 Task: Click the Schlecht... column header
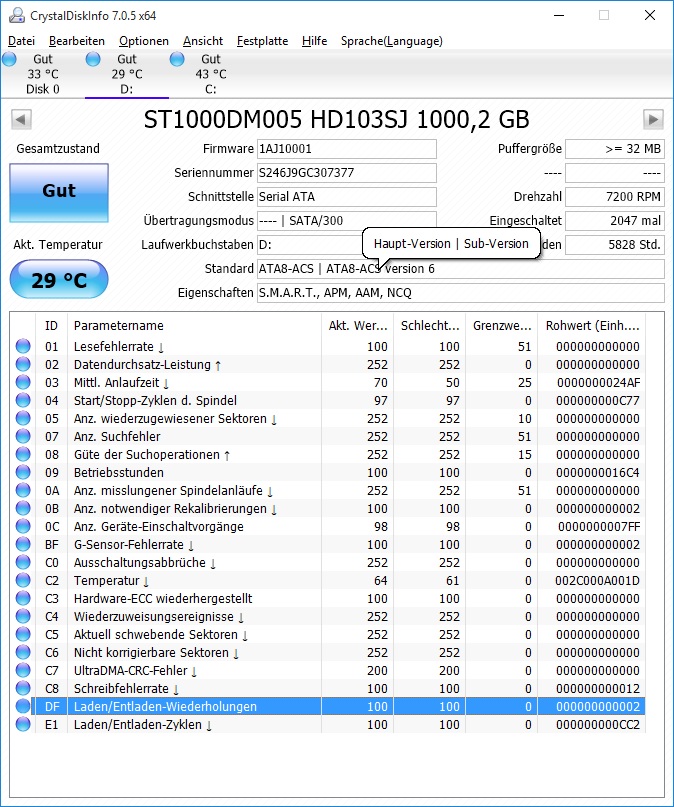(x=430, y=326)
